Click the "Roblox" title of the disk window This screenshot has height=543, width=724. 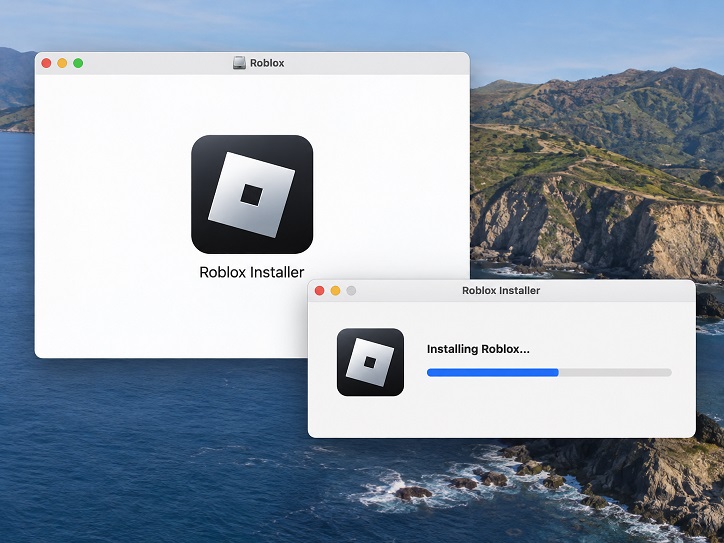click(267, 63)
